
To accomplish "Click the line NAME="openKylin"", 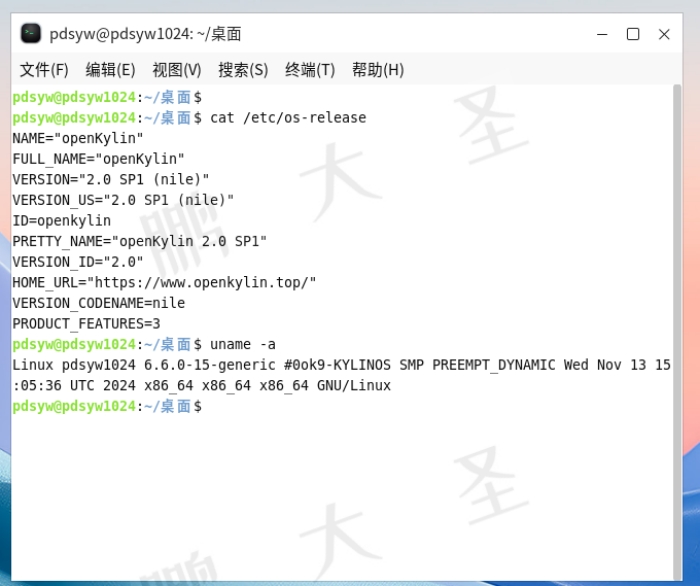I will [x=78, y=138].
